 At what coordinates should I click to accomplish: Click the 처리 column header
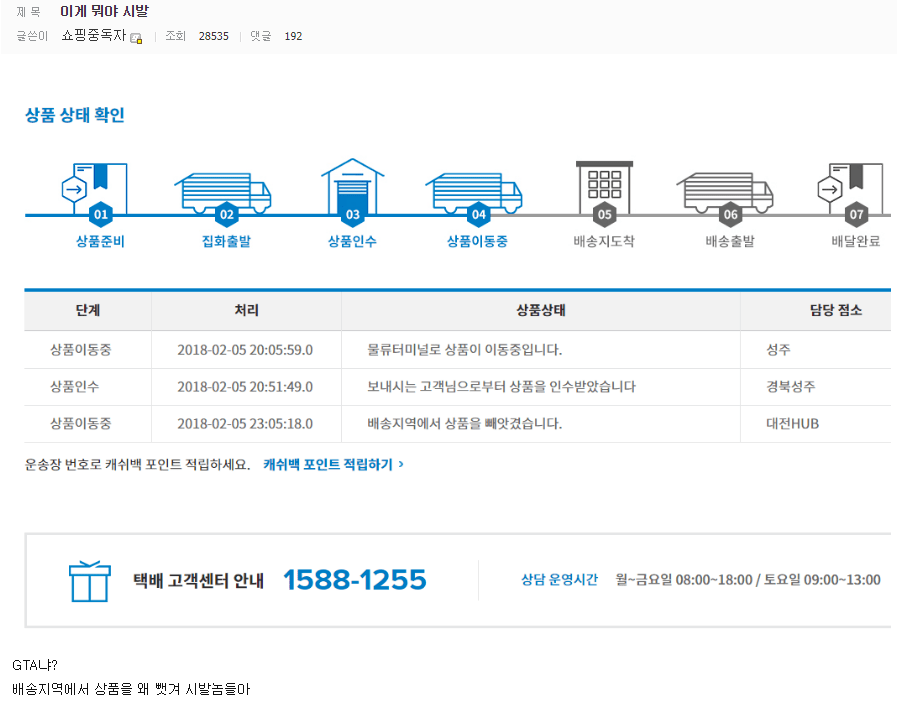[x=246, y=311]
